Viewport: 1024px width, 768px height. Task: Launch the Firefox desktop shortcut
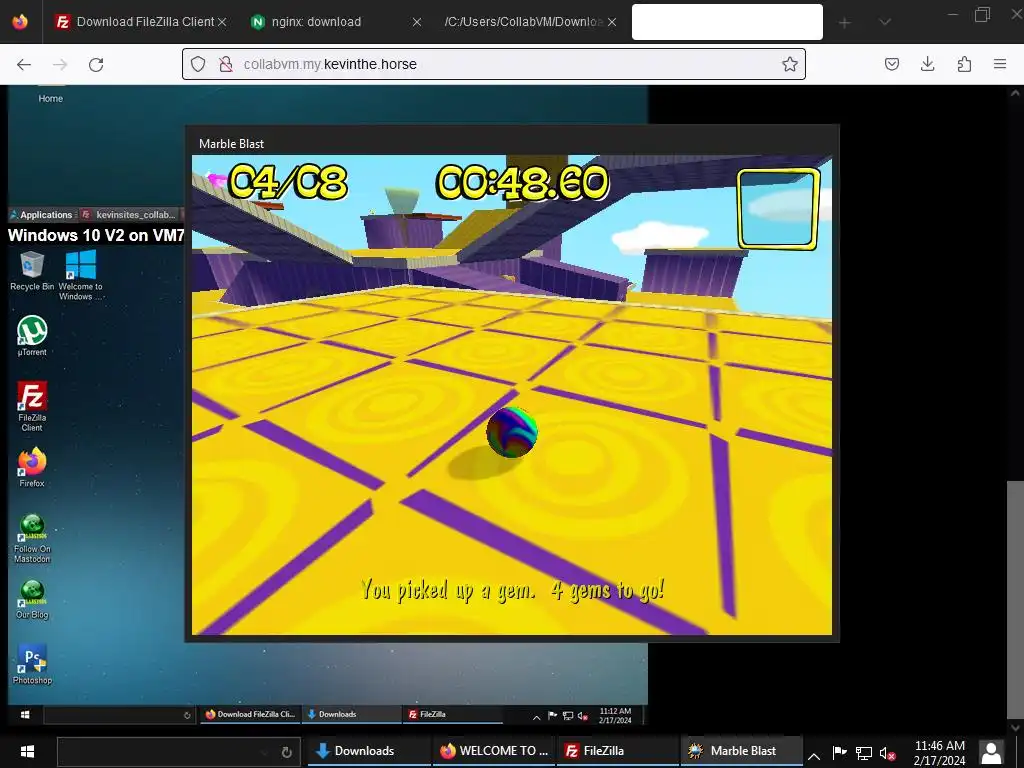point(32,468)
